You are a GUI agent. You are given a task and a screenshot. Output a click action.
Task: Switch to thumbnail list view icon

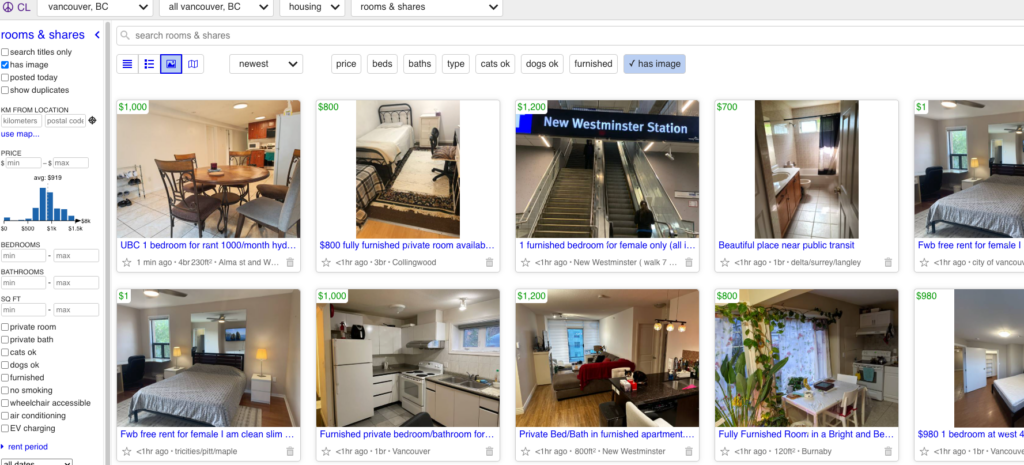149,64
